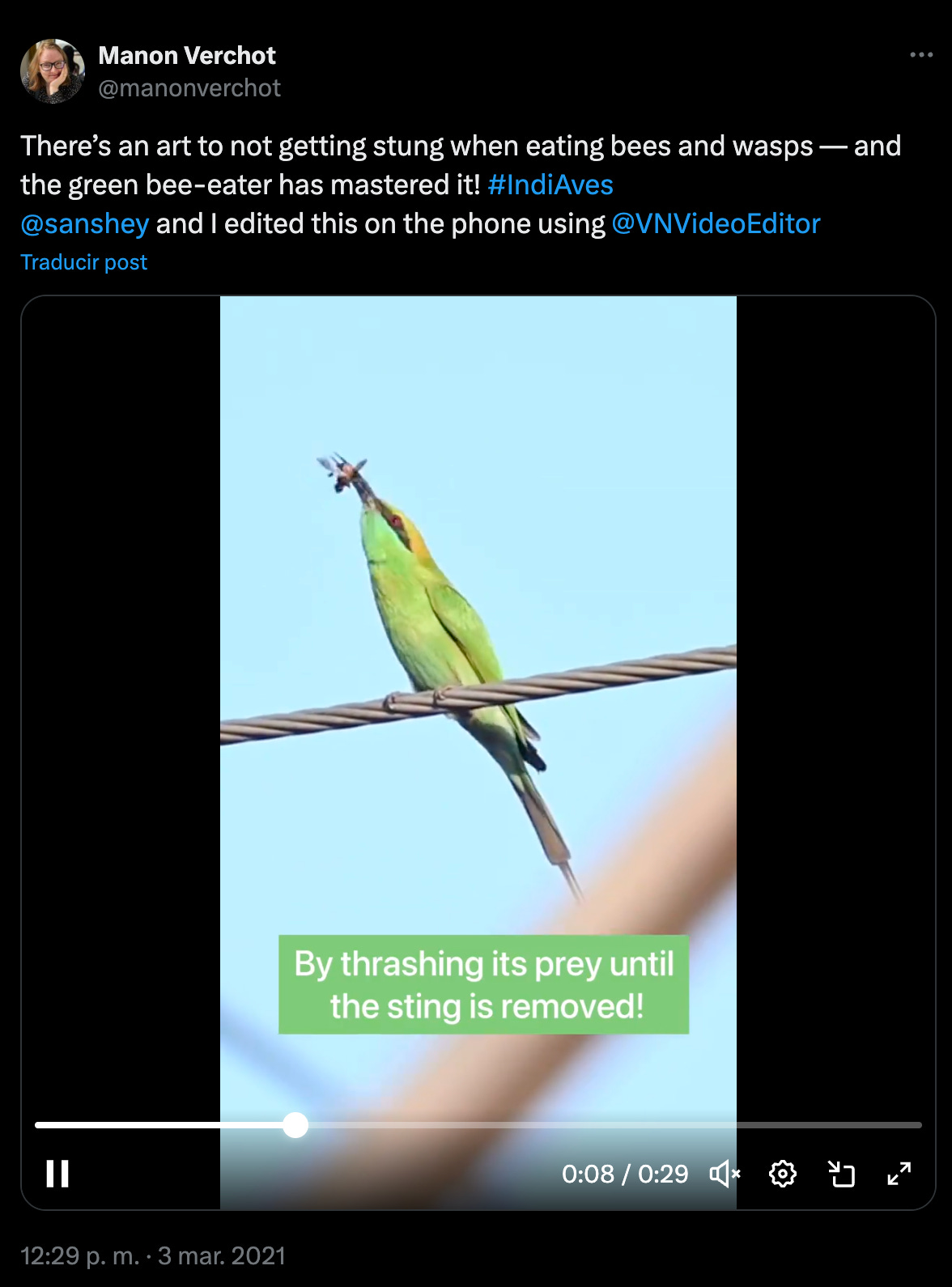Click the video progress slider handle

(x=295, y=1125)
